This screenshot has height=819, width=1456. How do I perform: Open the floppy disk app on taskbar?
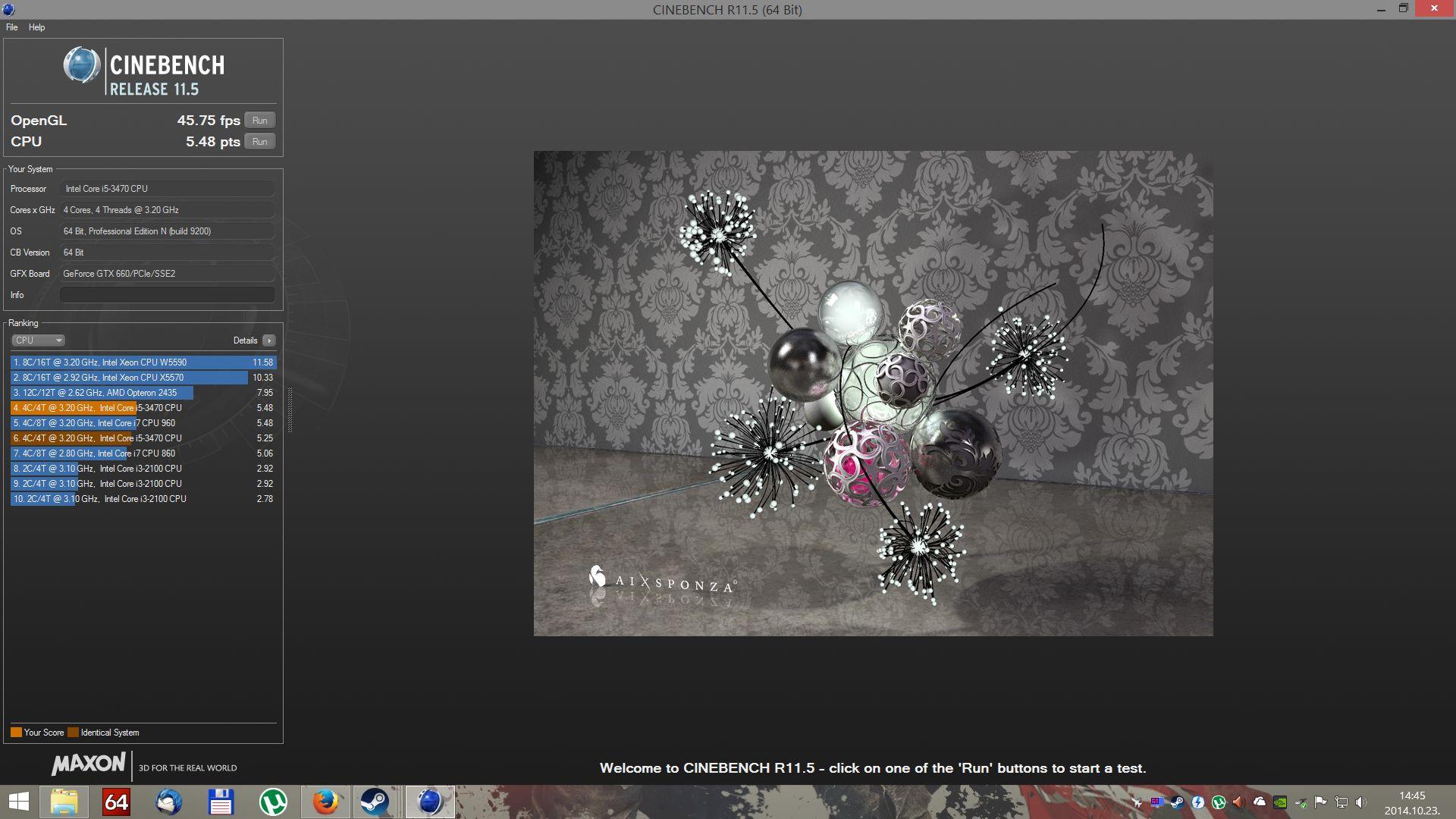pyautogui.click(x=221, y=802)
